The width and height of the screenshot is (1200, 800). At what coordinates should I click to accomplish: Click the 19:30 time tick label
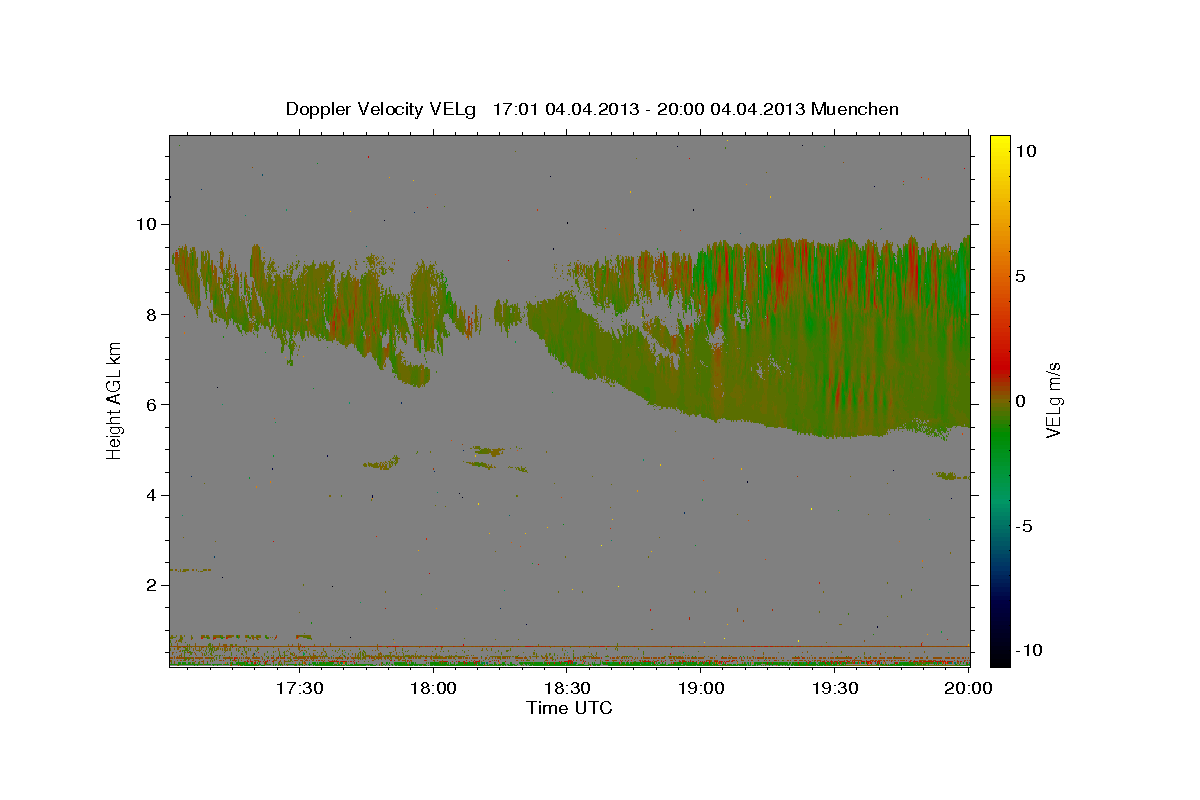tap(835, 688)
